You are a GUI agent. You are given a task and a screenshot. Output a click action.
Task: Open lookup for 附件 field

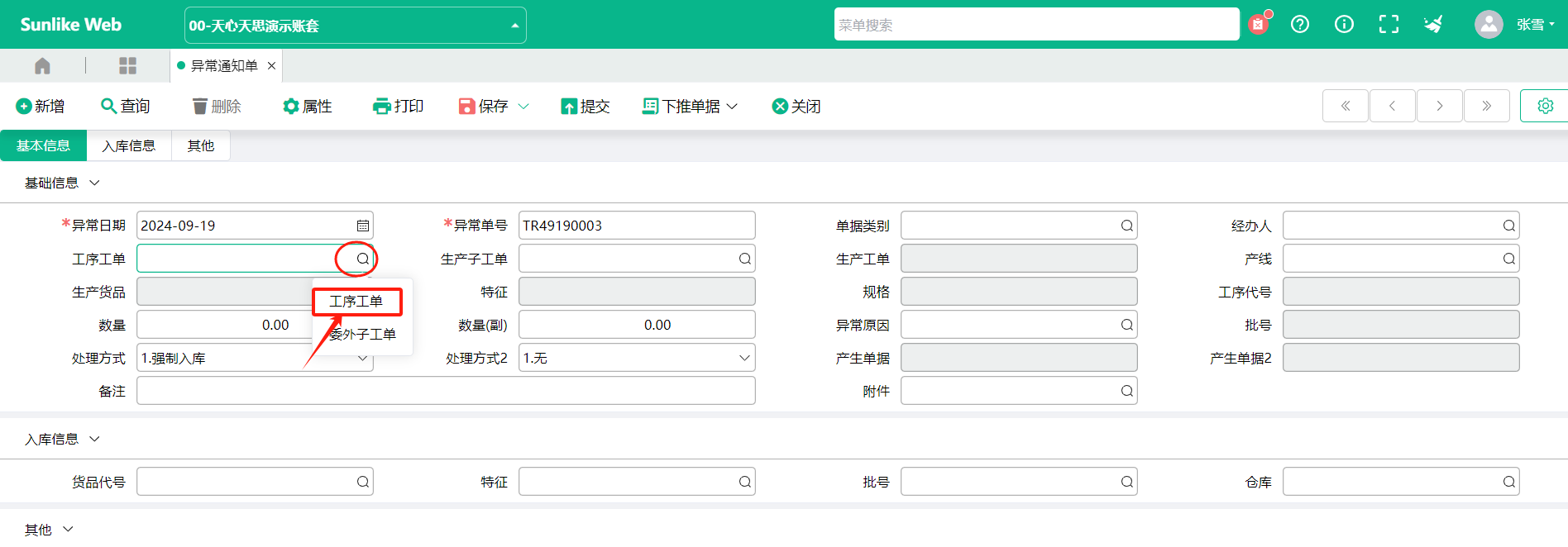click(1127, 391)
